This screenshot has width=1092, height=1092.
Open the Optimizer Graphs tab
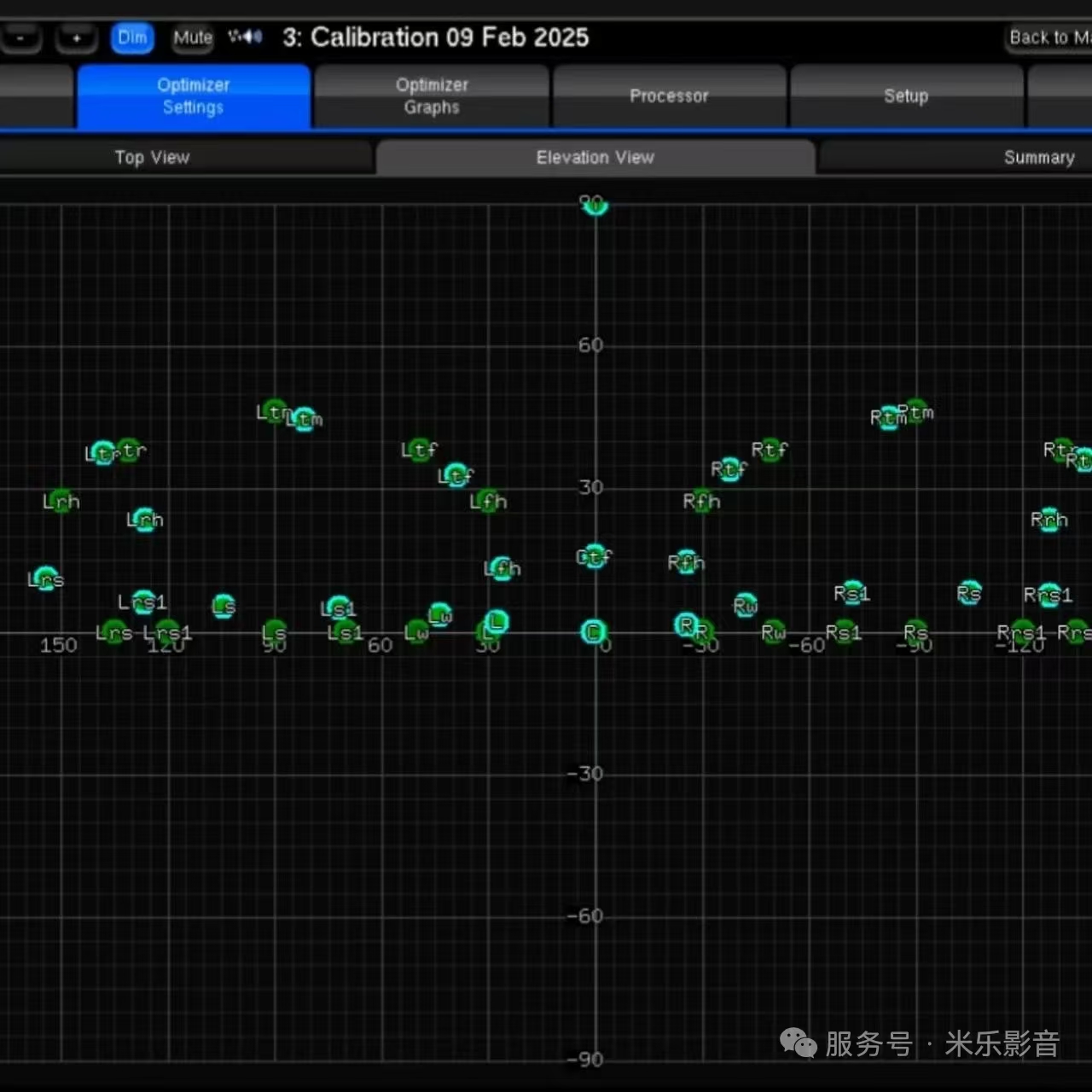(432, 96)
